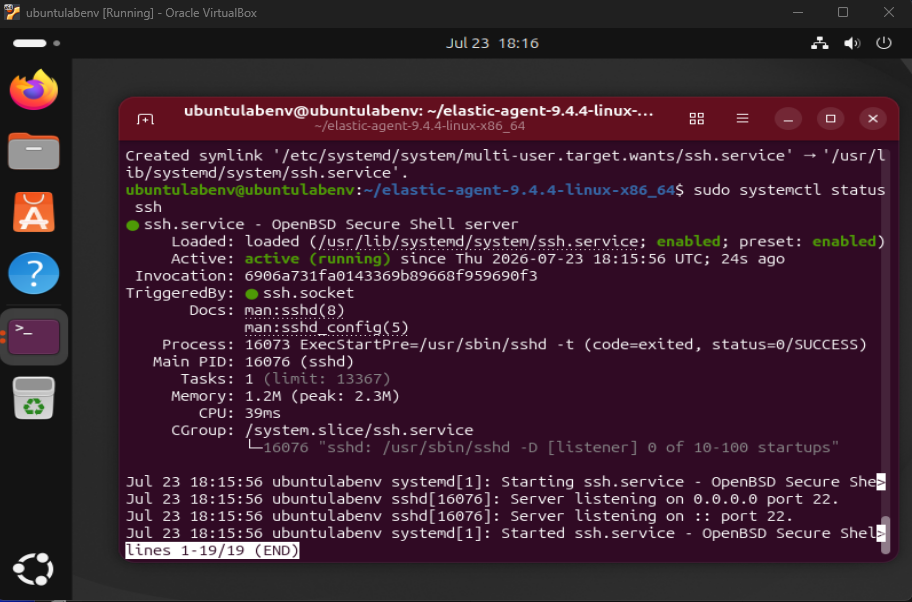Open the volume icon in top bar
Viewport: 912px width, 602px height.
[x=852, y=43]
